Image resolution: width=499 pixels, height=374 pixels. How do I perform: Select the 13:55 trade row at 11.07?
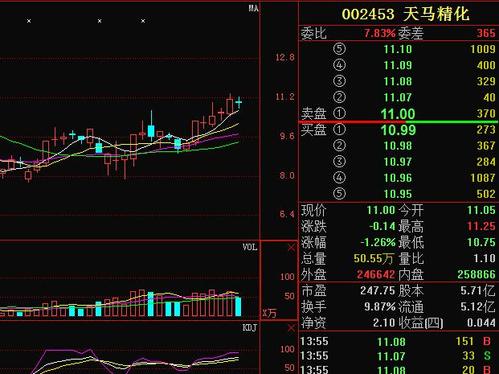coord(399,356)
